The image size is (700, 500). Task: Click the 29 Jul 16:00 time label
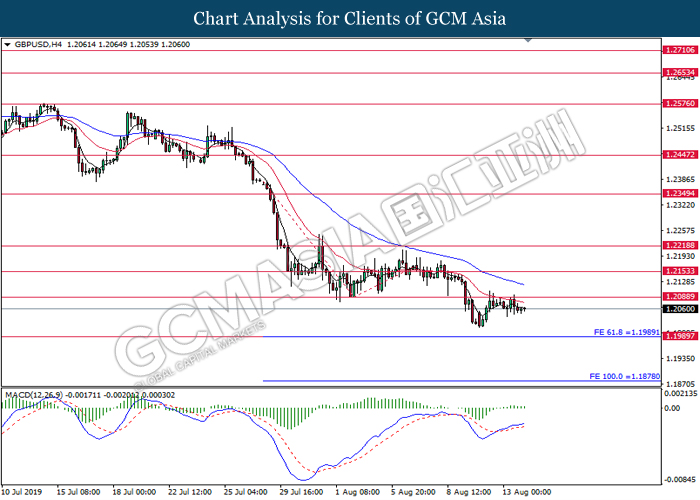tap(301, 492)
